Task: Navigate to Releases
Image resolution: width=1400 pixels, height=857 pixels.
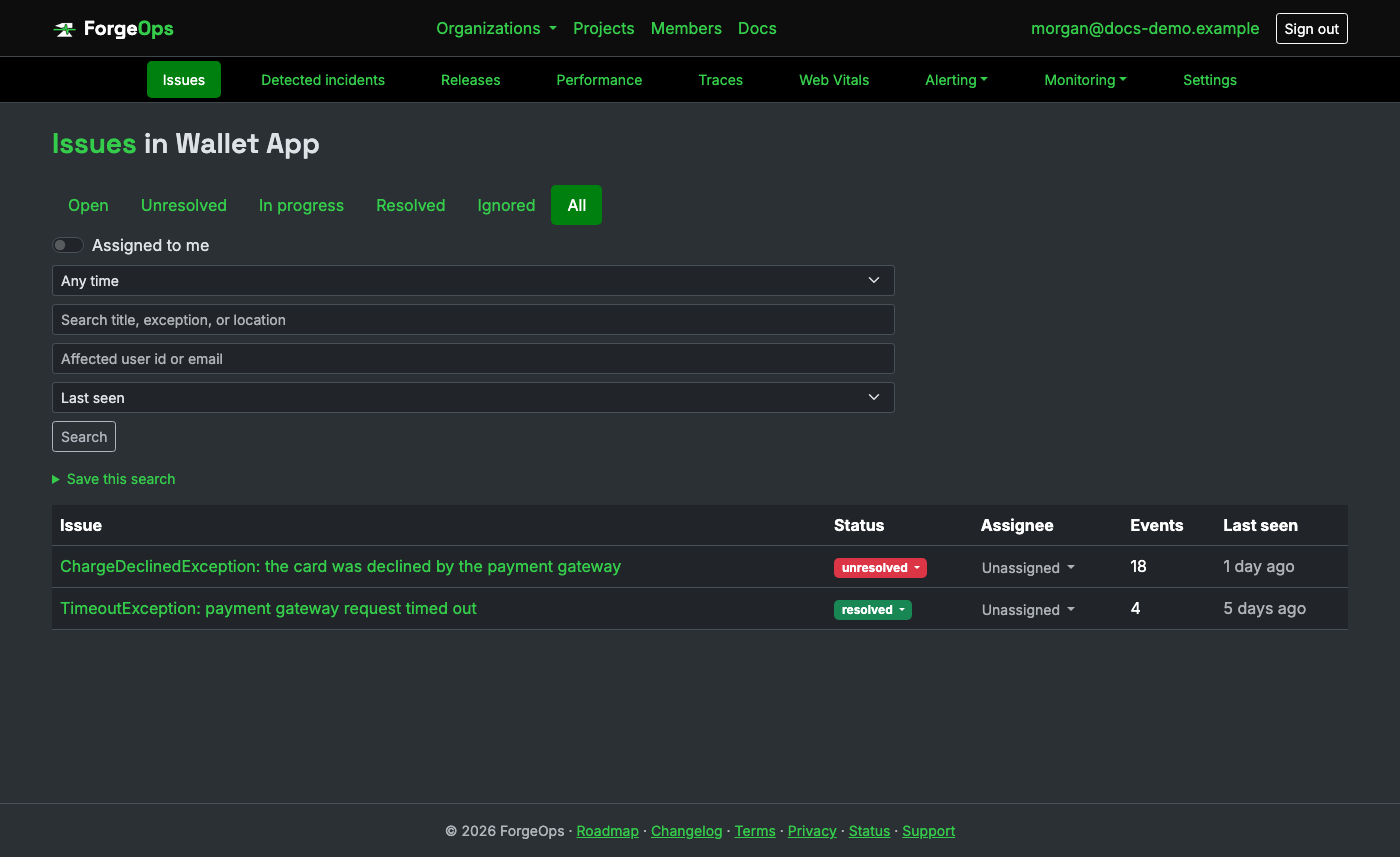Action: coord(471,80)
